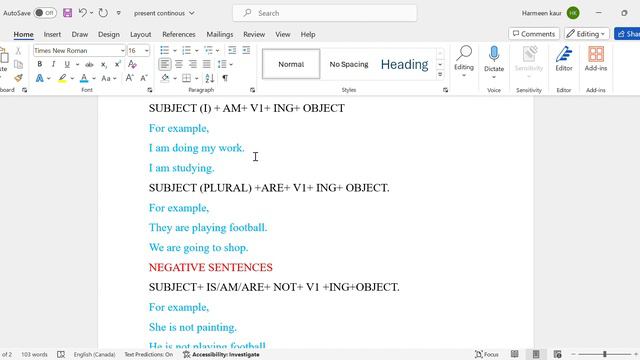The width and height of the screenshot is (640, 360).
Task: Increase font size with Grow Font
Action: click(x=129, y=78)
